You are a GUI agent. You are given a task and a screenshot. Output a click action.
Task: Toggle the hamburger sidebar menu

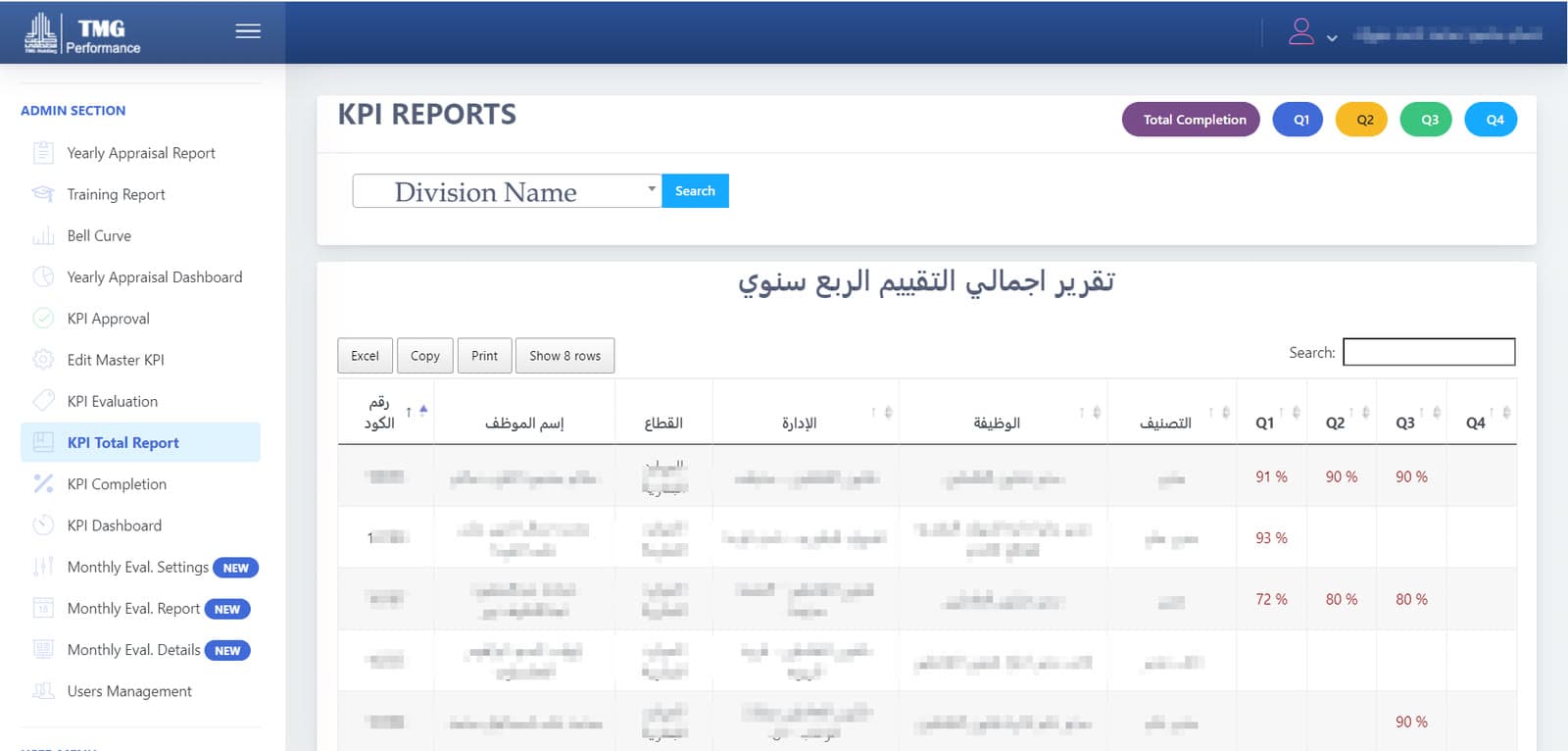(x=248, y=31)
